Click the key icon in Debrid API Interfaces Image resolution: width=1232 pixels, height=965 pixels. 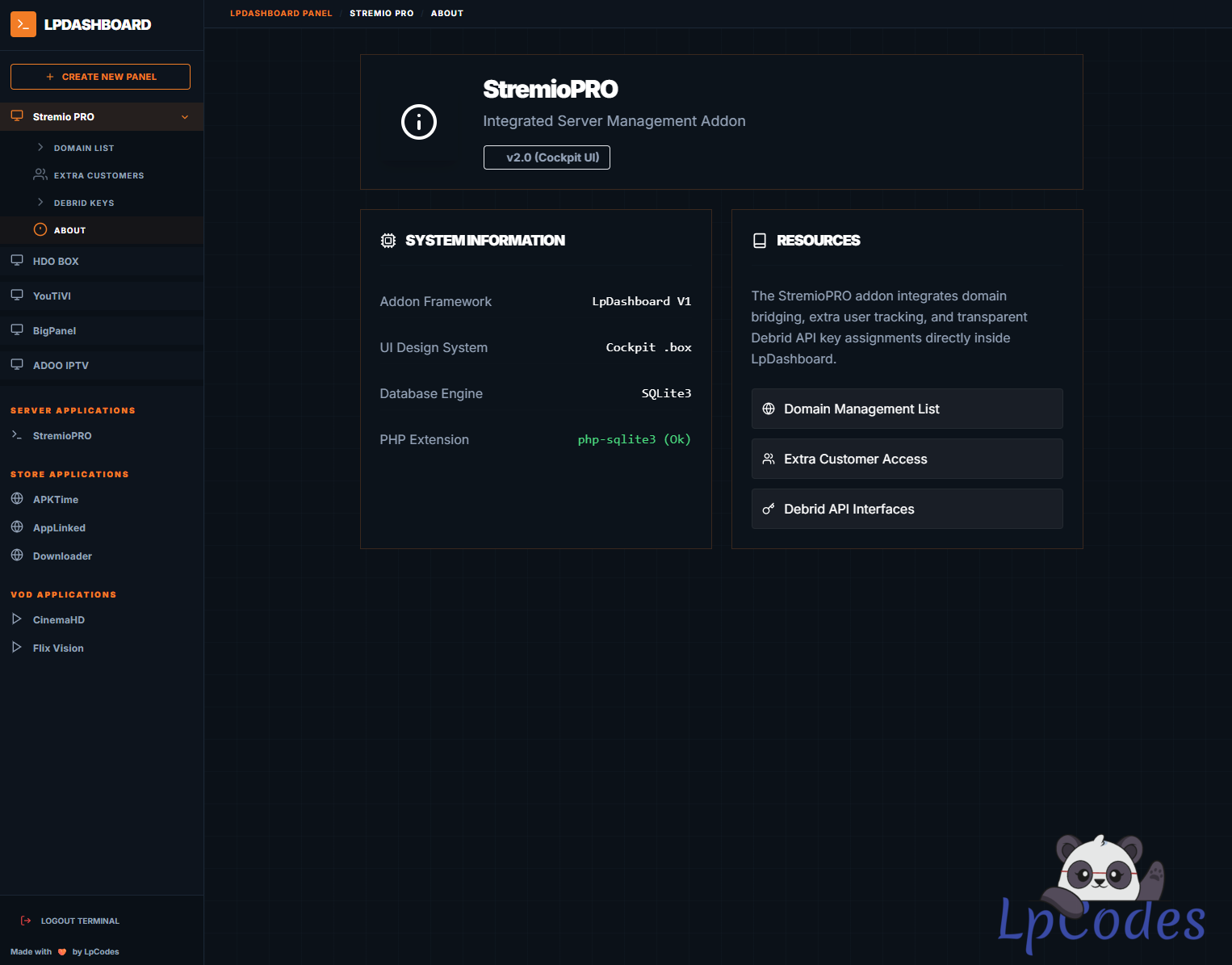point(769,509)
